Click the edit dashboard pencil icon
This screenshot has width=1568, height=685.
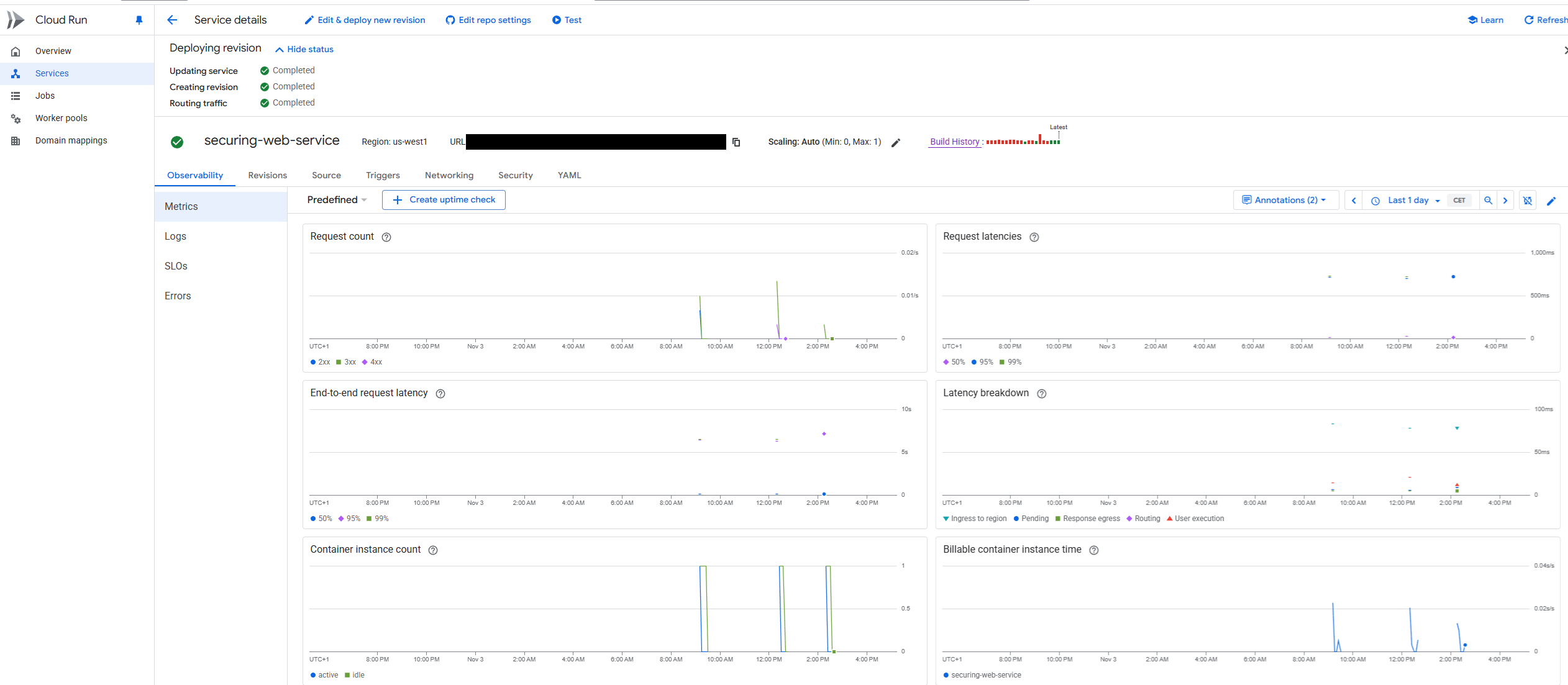(1551, 201)
